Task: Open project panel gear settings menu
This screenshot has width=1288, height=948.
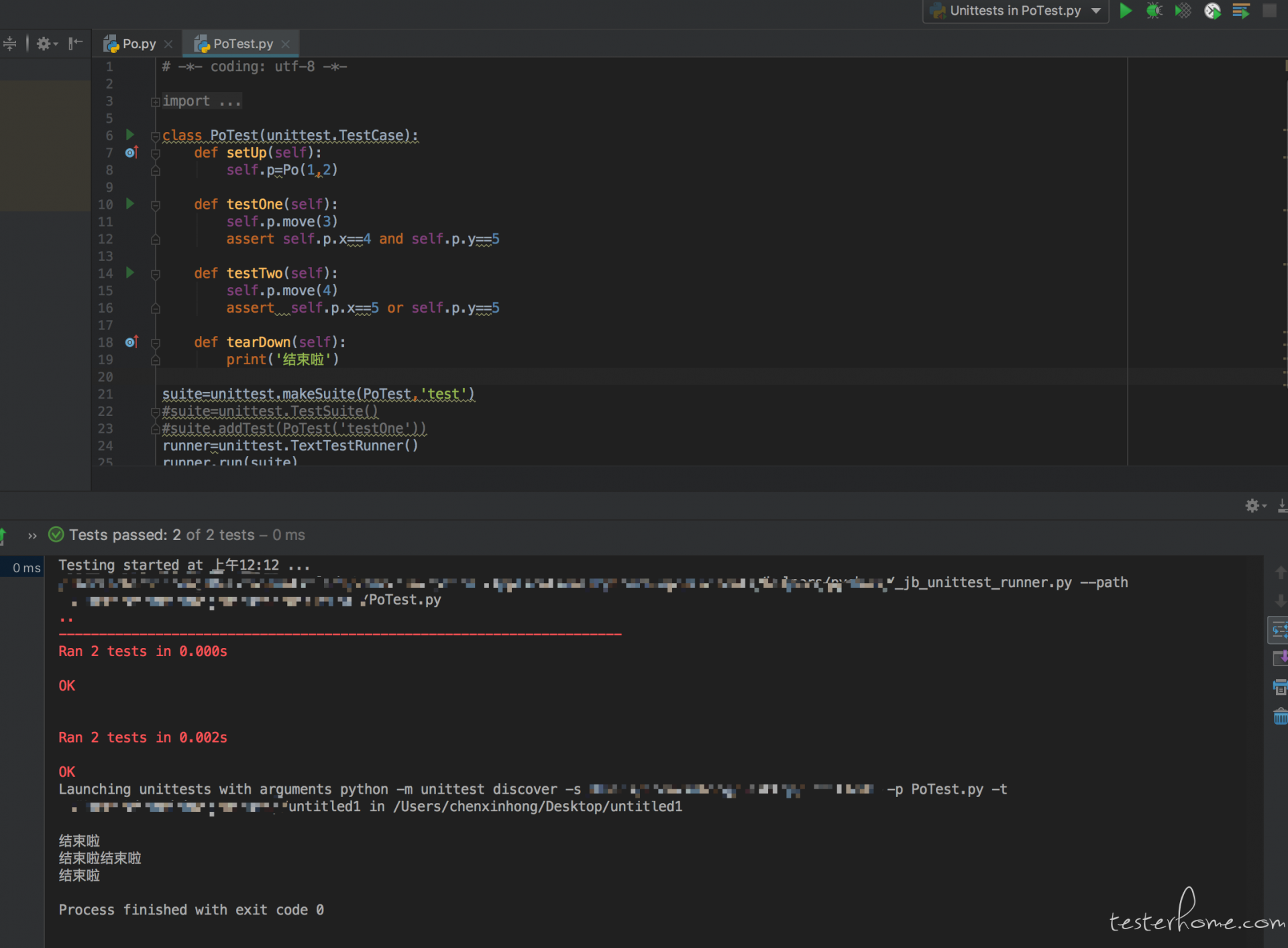Action: 46,44
